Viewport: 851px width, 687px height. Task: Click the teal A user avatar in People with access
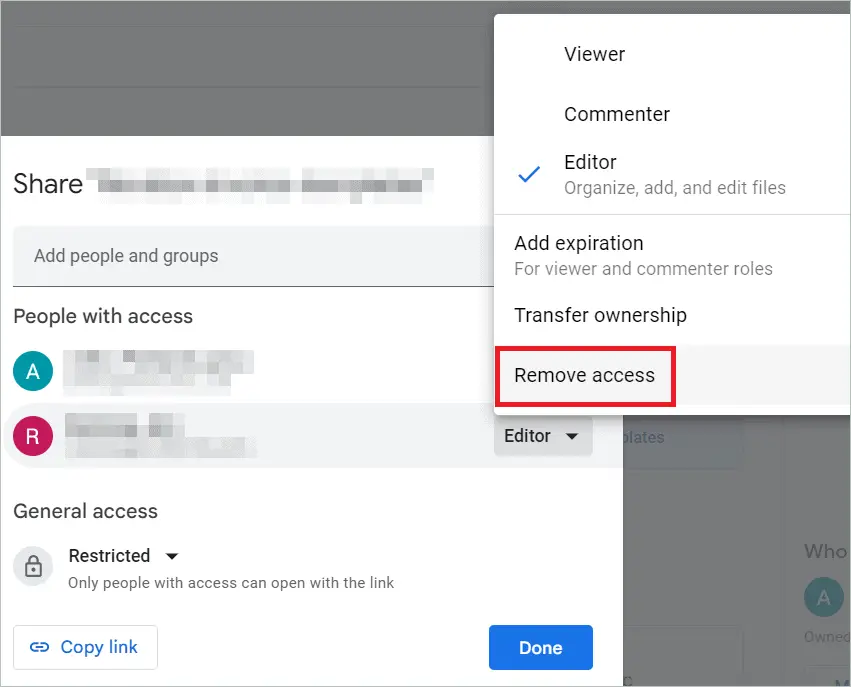click(33, 372)
